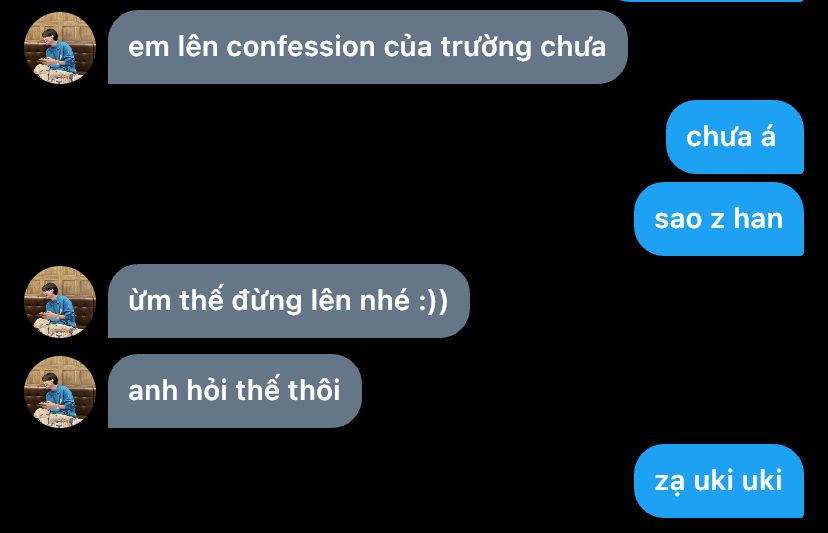Select the received message "anh hỏi thế thôi"
Viewport: 828px width, 533px height.
(x=234, y=391)
